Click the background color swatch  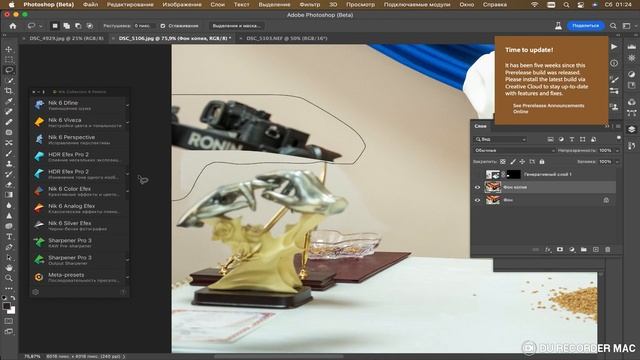(11, 311)
